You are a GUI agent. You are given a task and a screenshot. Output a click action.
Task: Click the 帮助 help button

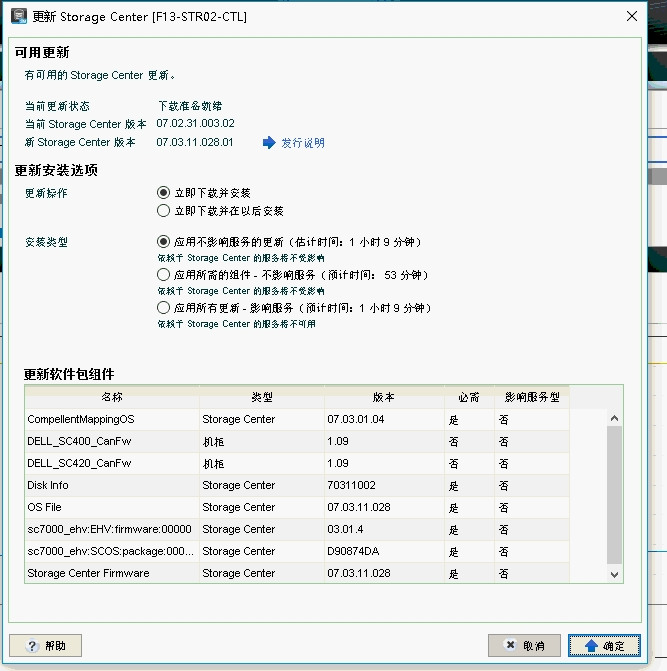click(x=45, y=645)
